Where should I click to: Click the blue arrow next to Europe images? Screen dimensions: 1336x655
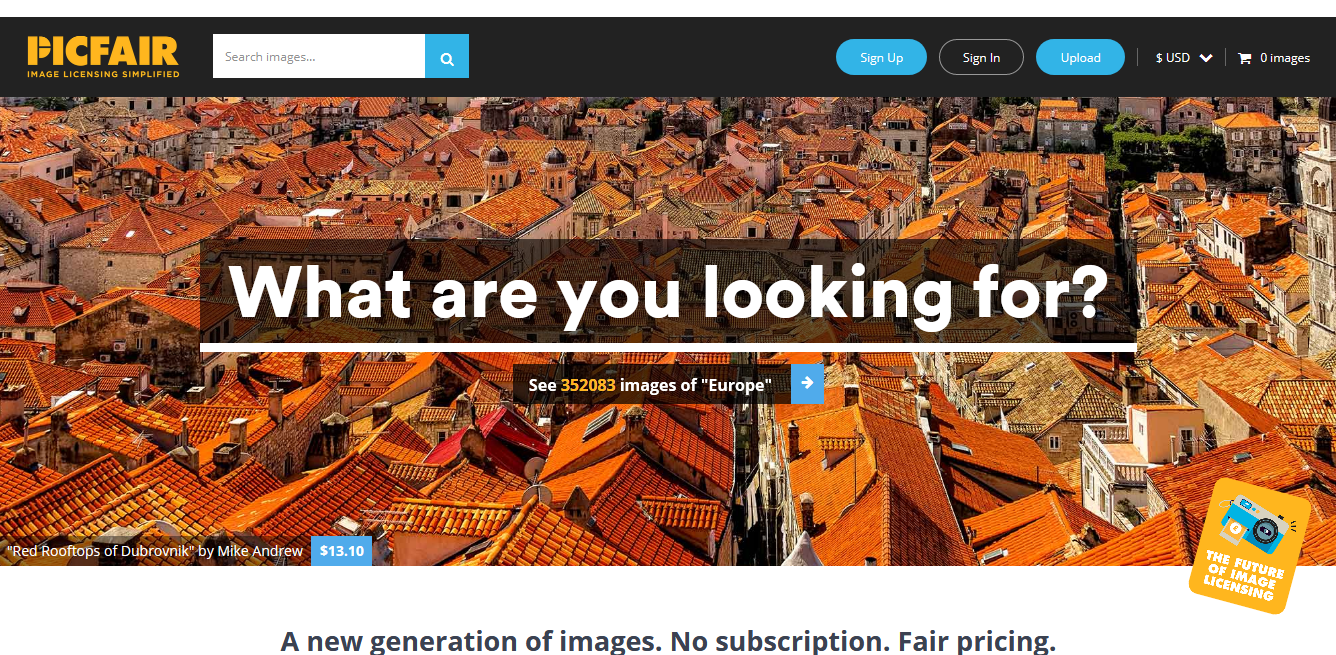[x=807, y=384]
